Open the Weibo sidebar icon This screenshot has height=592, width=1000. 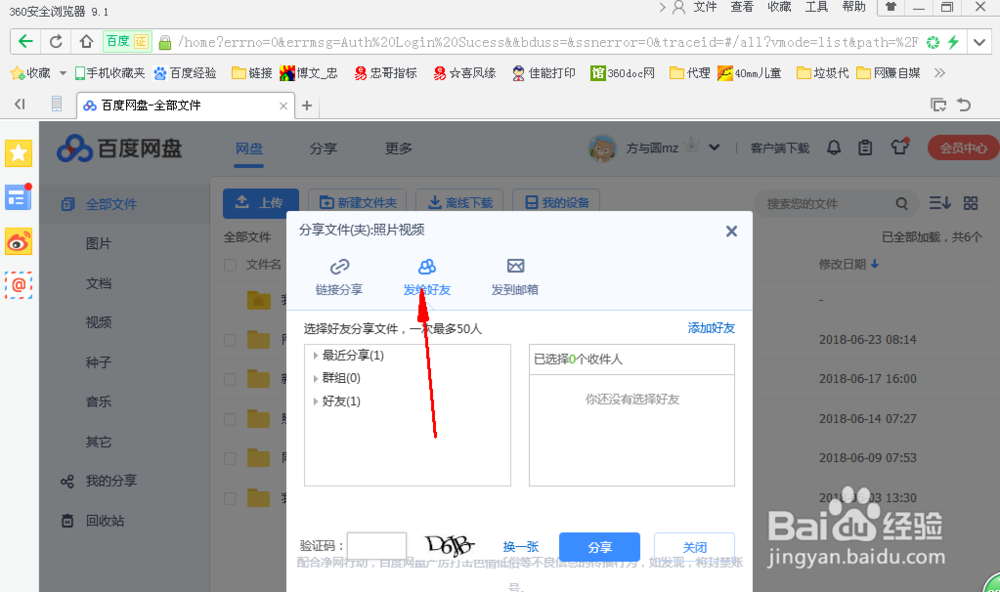pos(18,242)
